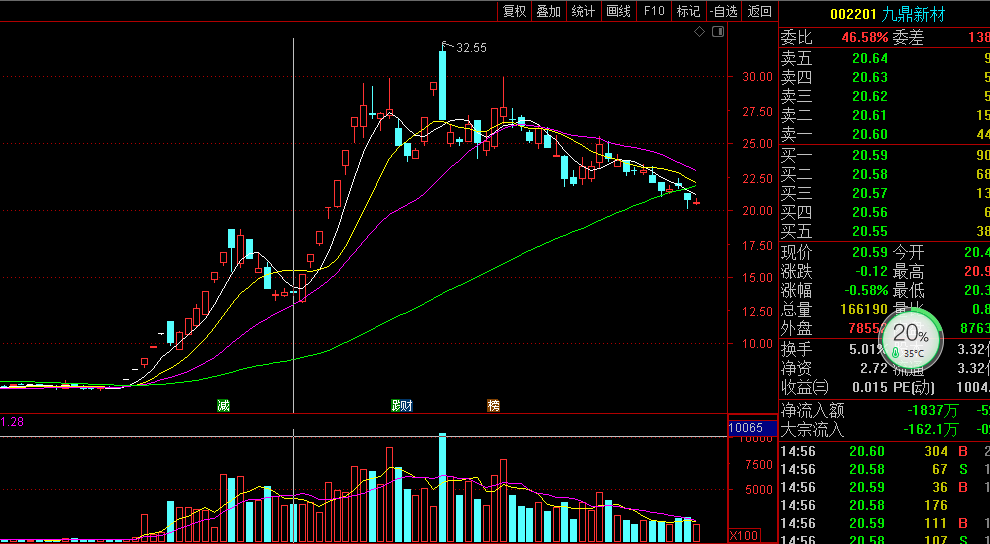Click the 最低 low price label
The width and height of the screenshot is (990, 544).
pyautogui.click(x=908, y=291)
